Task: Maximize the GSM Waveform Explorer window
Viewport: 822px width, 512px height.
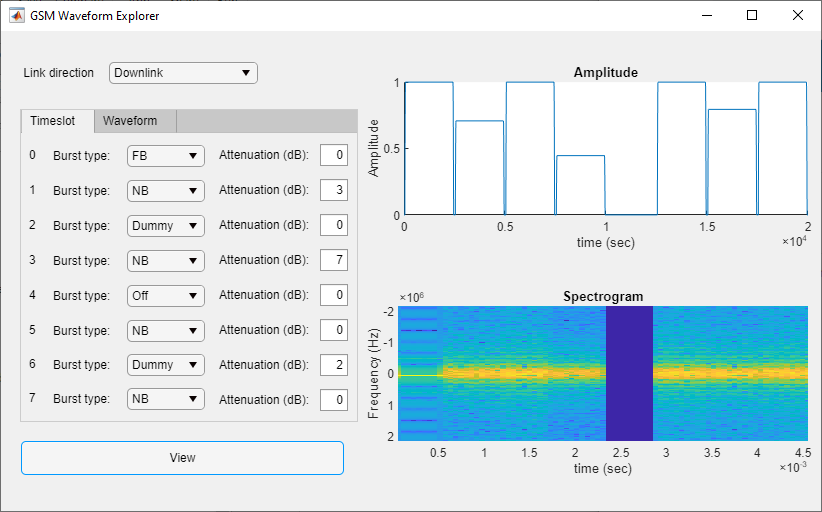Action: 752,15
